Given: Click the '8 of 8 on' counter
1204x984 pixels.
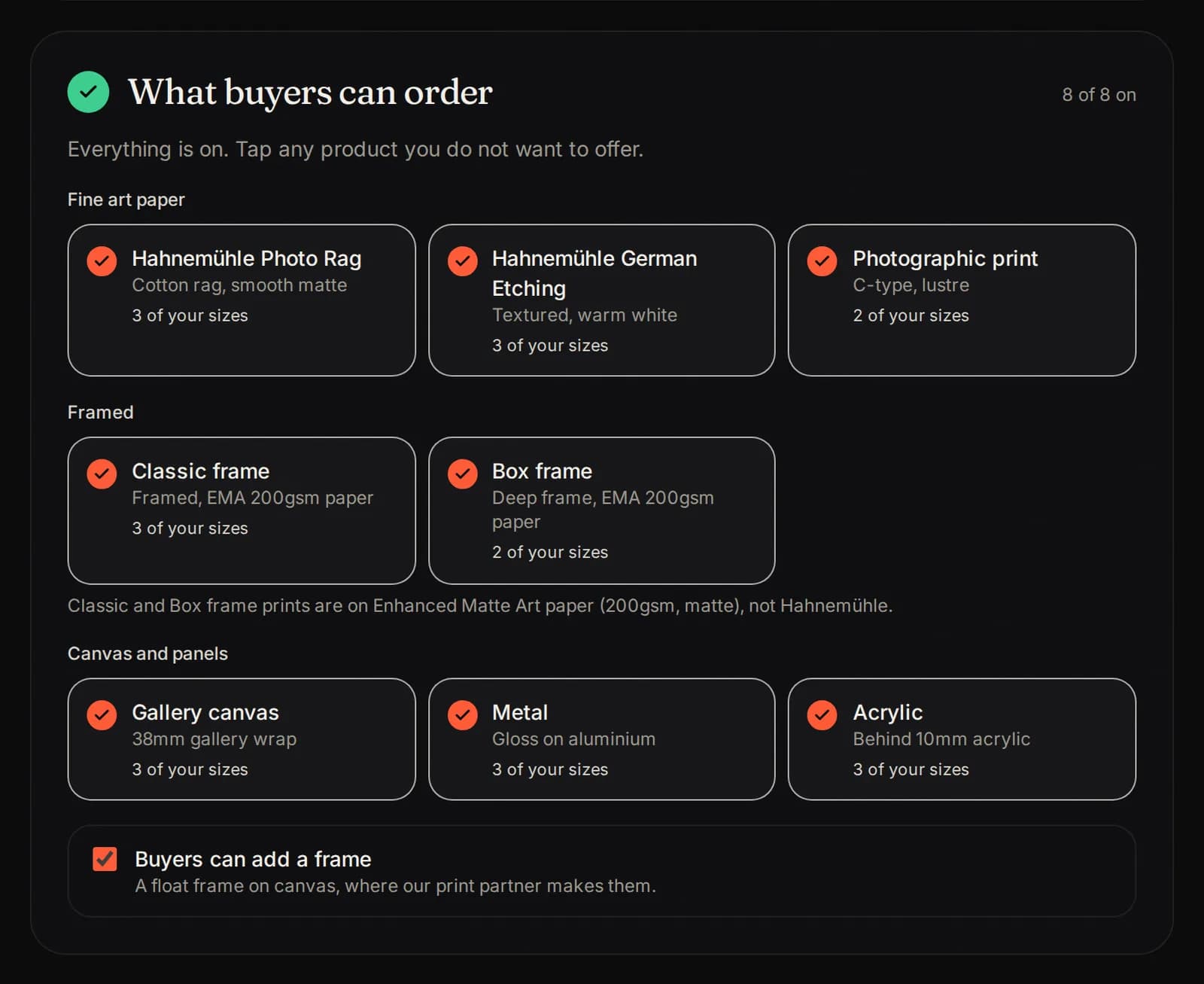Looking at the screenshot, I should point(1099,95).
